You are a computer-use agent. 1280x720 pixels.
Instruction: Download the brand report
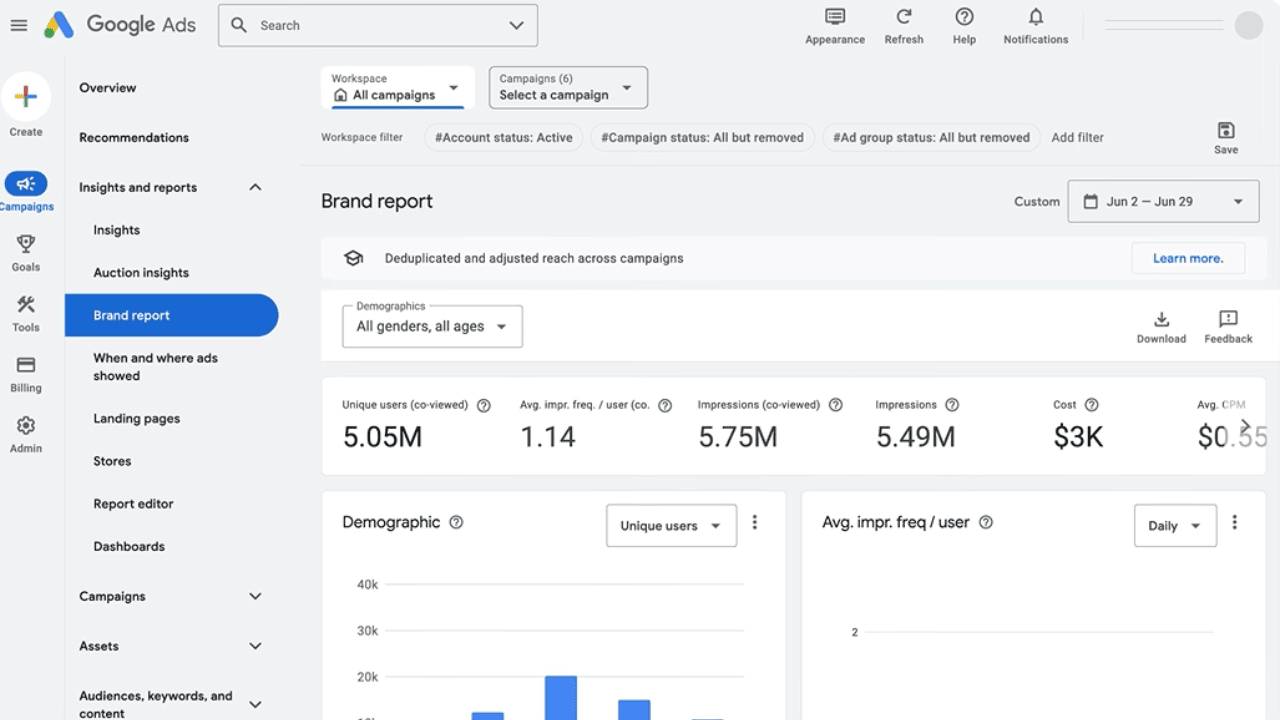pos(1161,320)
